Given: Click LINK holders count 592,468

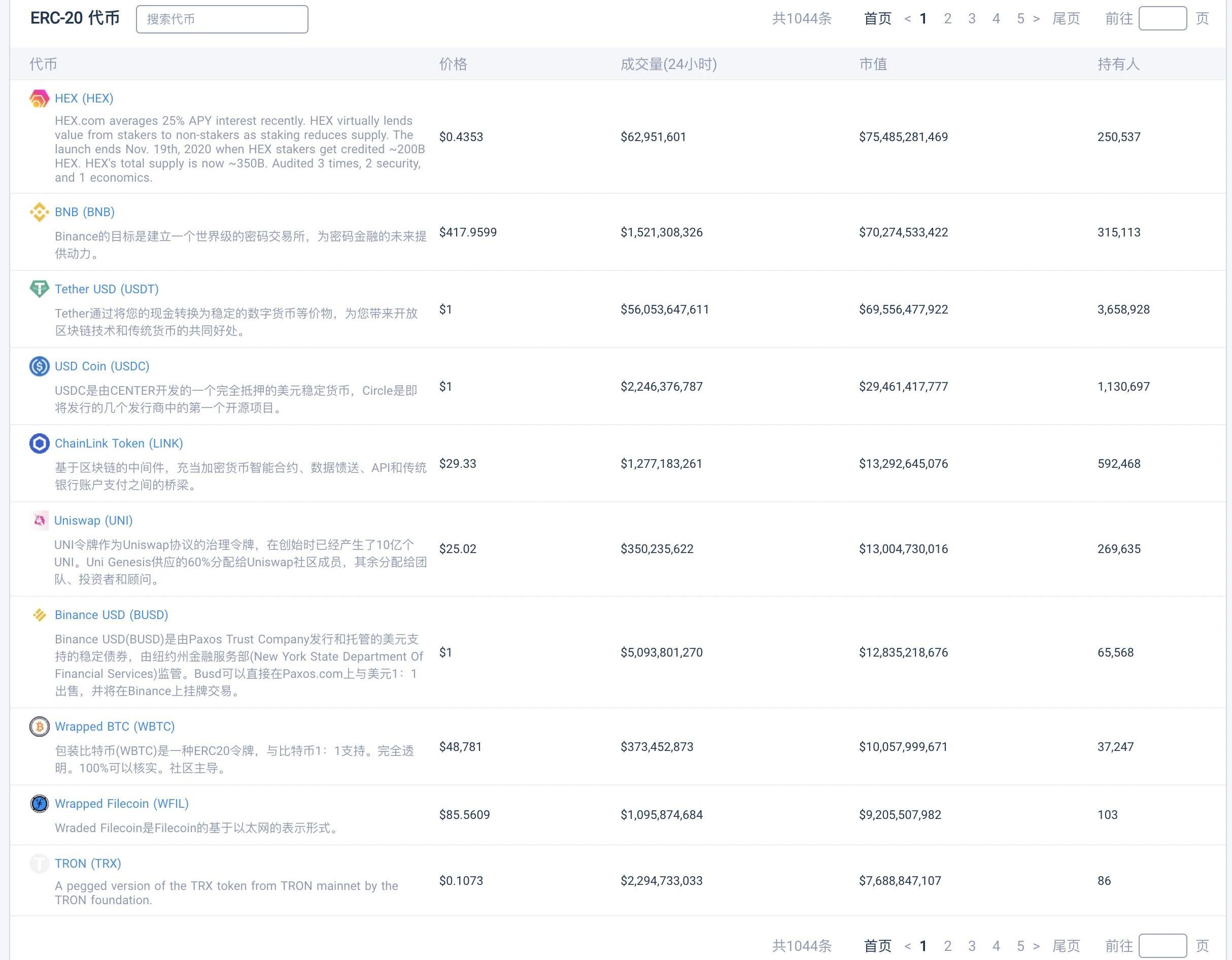Looking at the screenshot, I should click(1119, 464).
